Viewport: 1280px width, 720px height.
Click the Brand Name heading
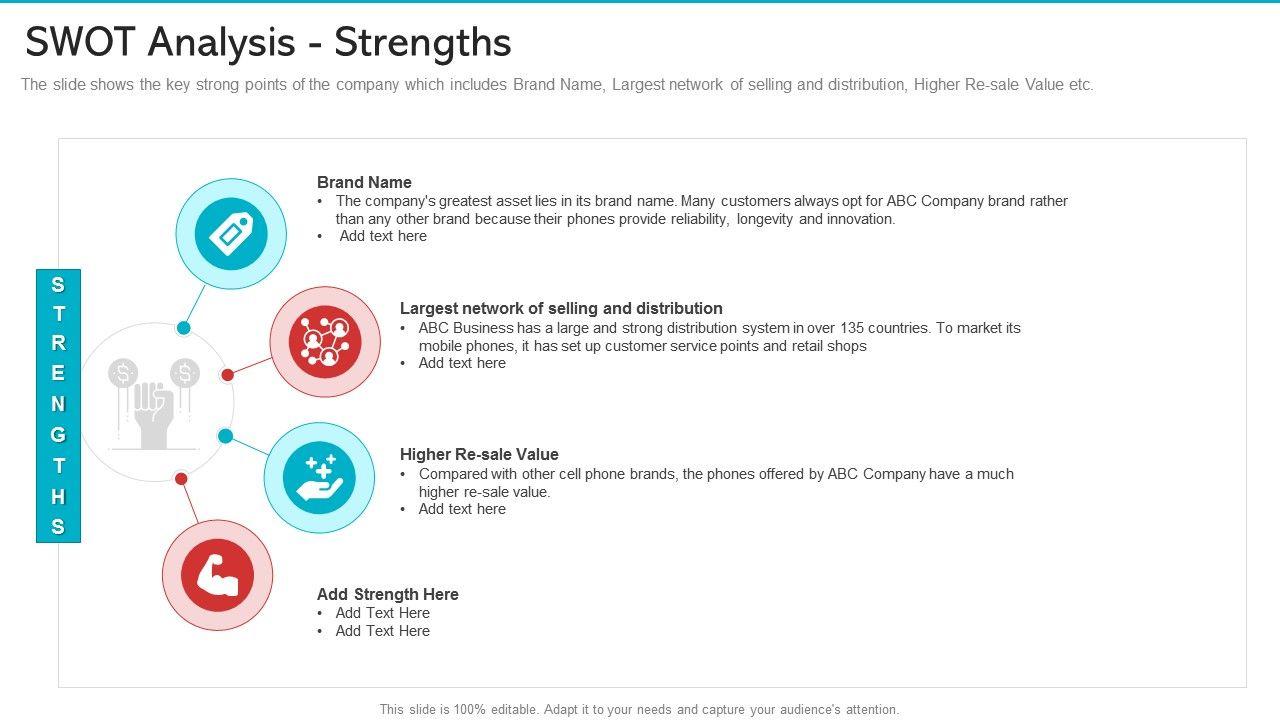pos(364,182)
